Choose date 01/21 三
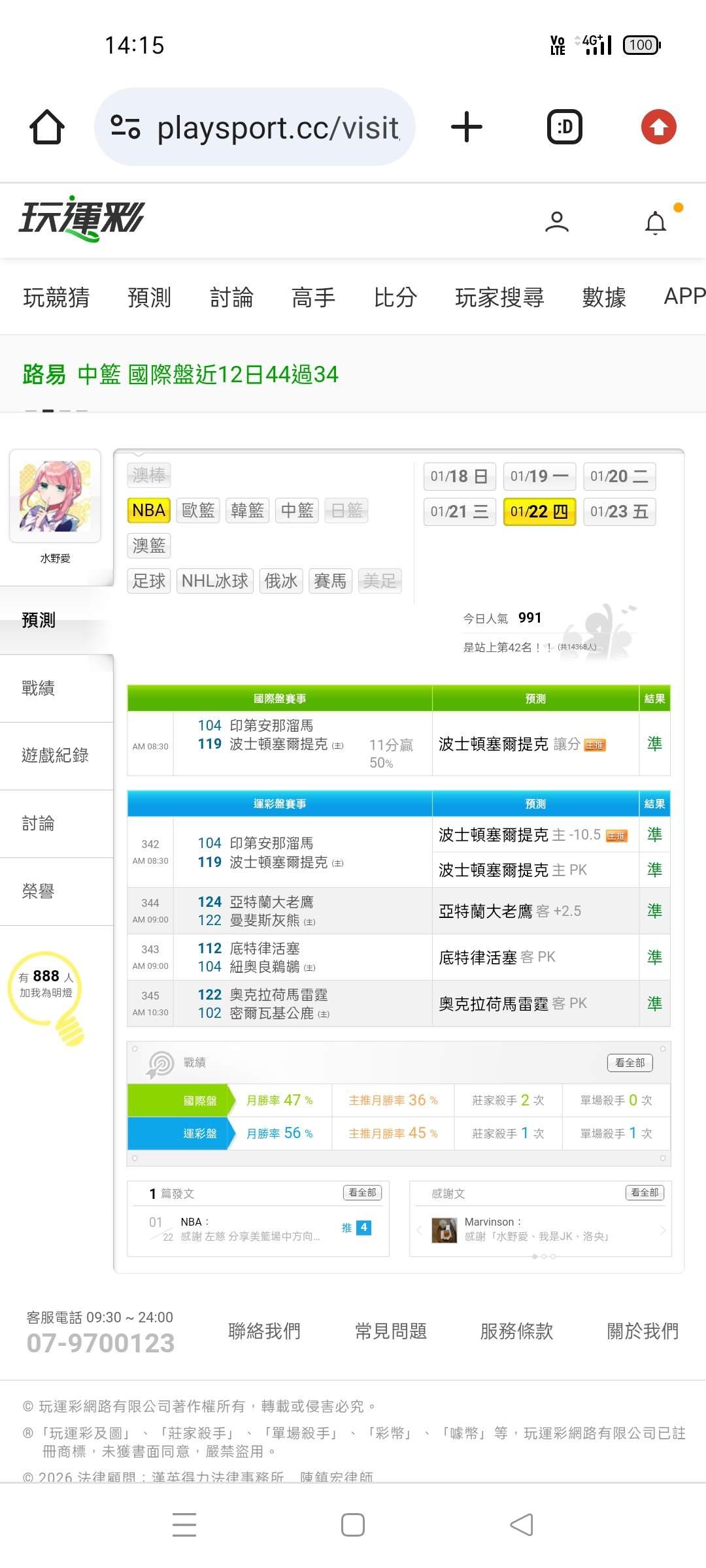This screenshot has width=706, height=1568. 460,512
